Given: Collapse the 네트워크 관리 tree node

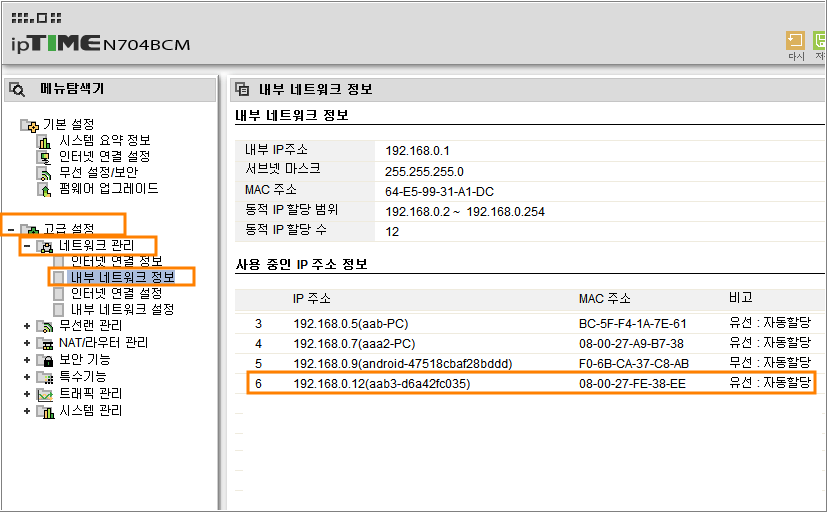Looking at the screenshot, I should click(27, 246).
